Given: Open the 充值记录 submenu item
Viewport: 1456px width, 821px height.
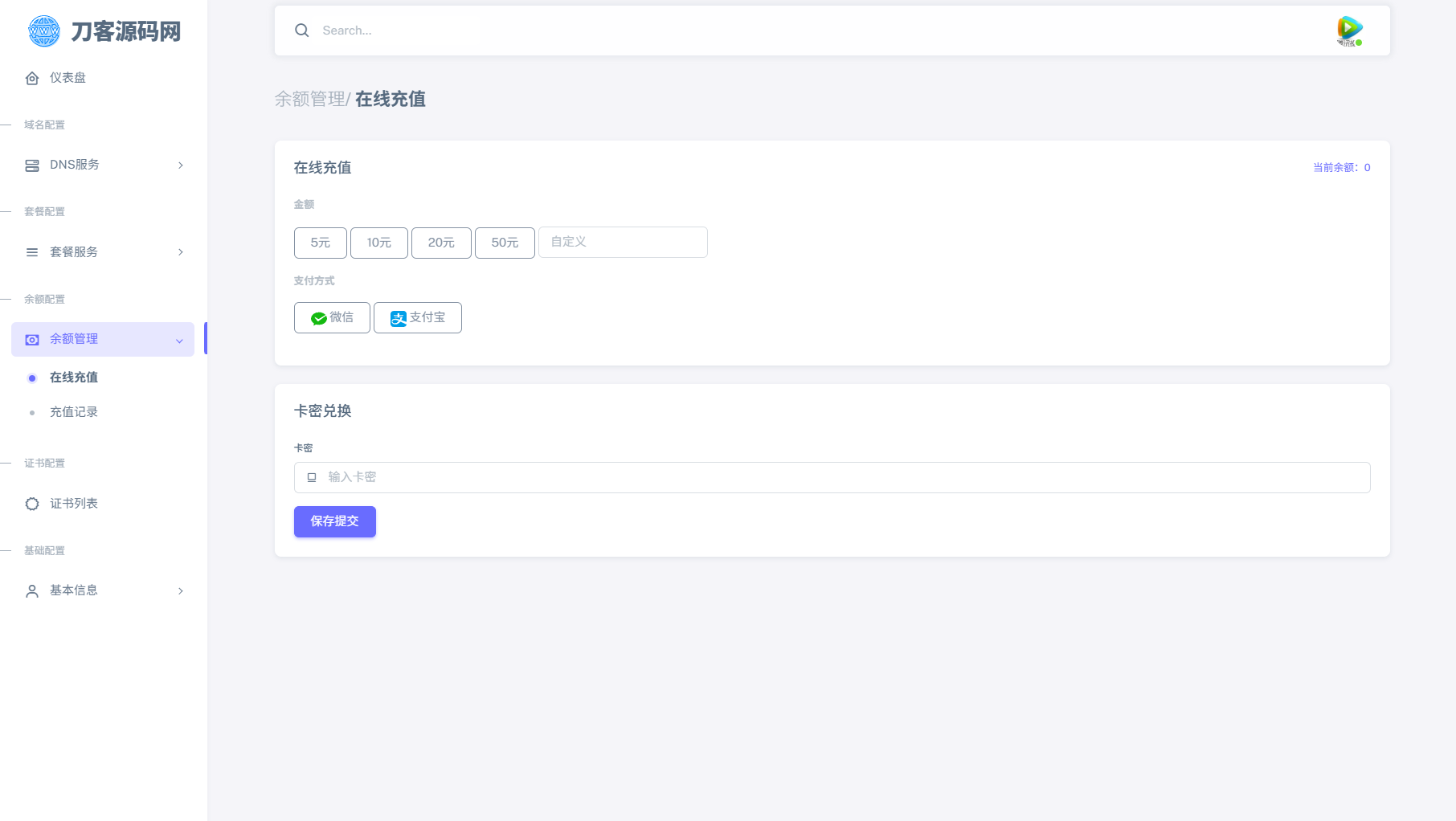Looking at the screenshot, I should [x=73, y=412].
